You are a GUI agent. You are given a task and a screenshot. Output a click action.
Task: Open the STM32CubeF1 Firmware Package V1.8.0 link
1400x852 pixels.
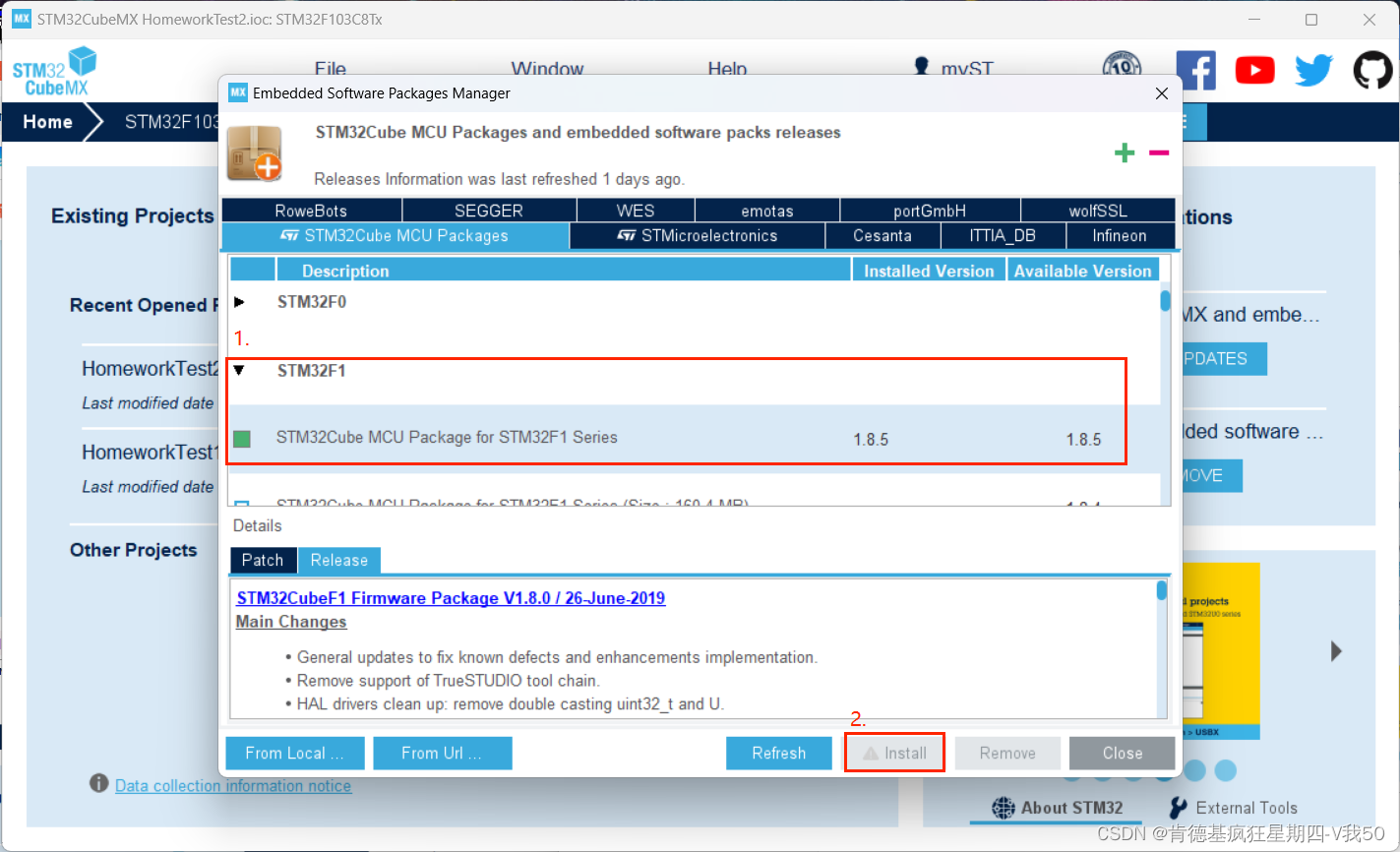pos(451,598)
